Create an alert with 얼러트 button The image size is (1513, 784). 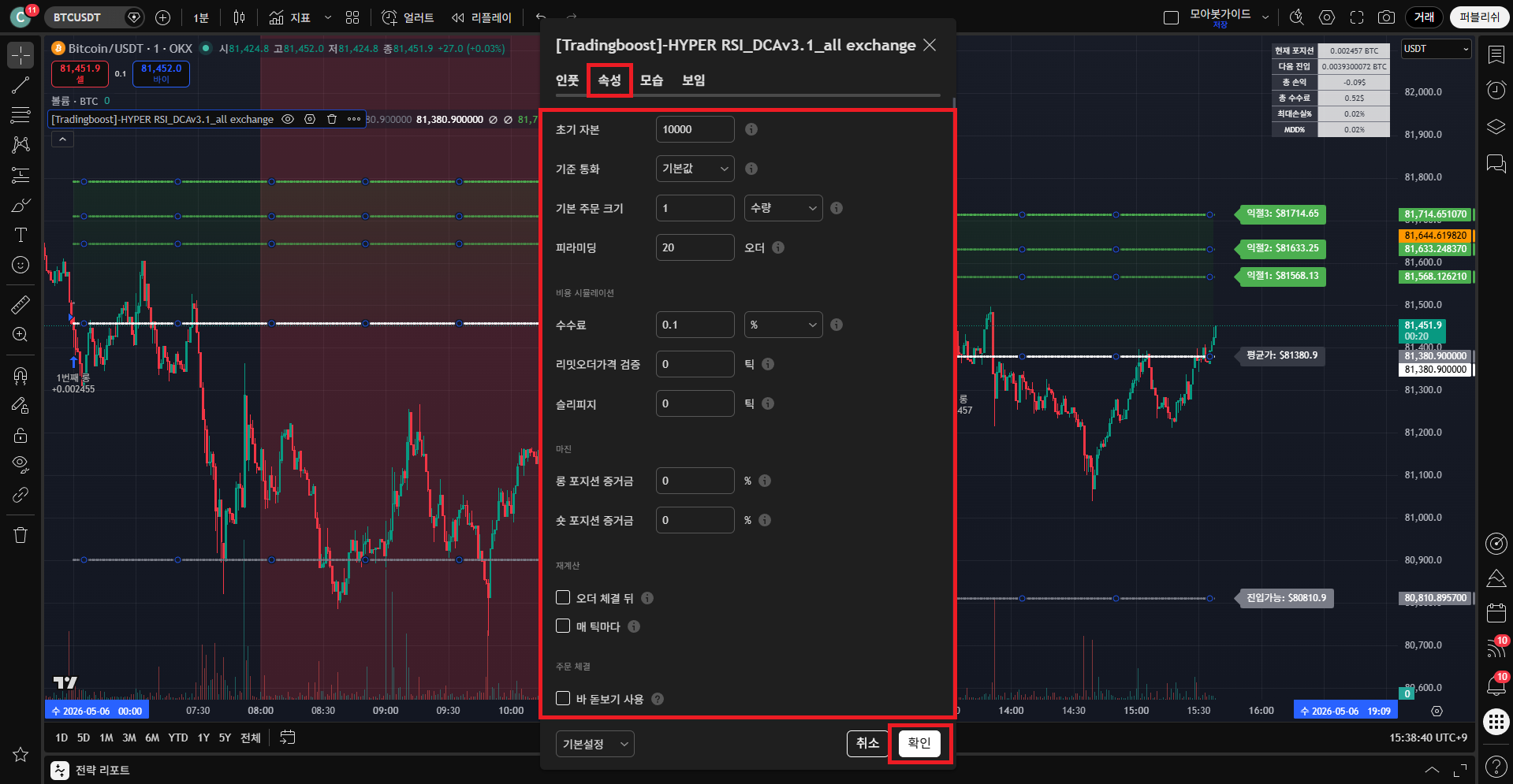(408, 17)
